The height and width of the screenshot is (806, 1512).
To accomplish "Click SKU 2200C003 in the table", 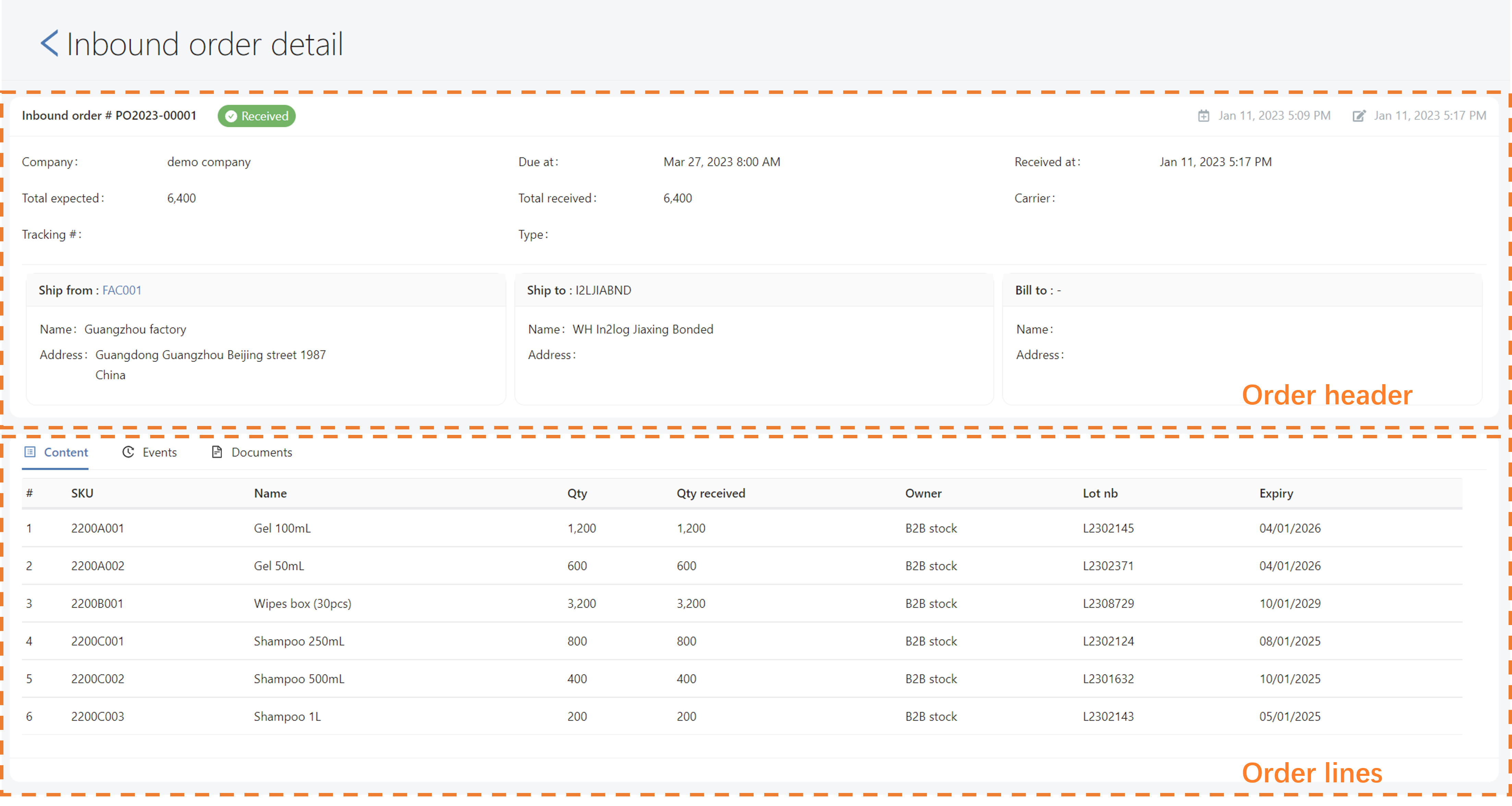I will 97,716.
